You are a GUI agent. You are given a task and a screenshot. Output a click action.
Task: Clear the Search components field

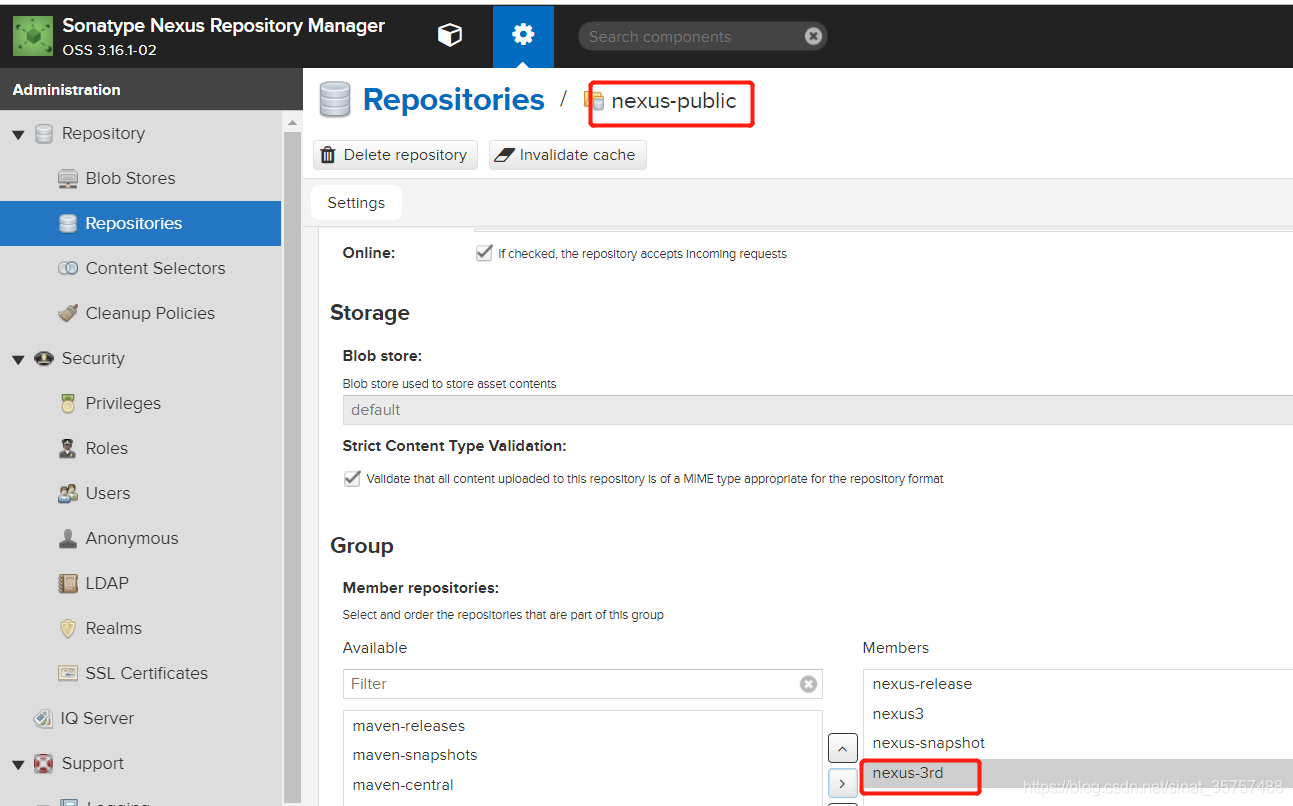(813, 37)
